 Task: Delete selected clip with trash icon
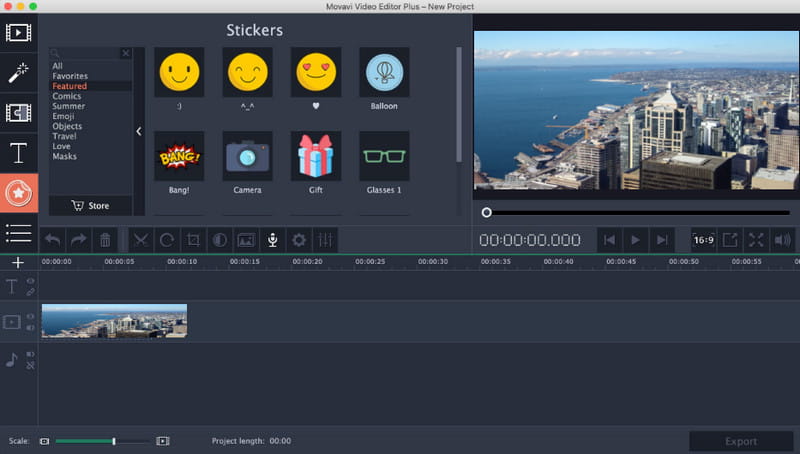point(105,240)
